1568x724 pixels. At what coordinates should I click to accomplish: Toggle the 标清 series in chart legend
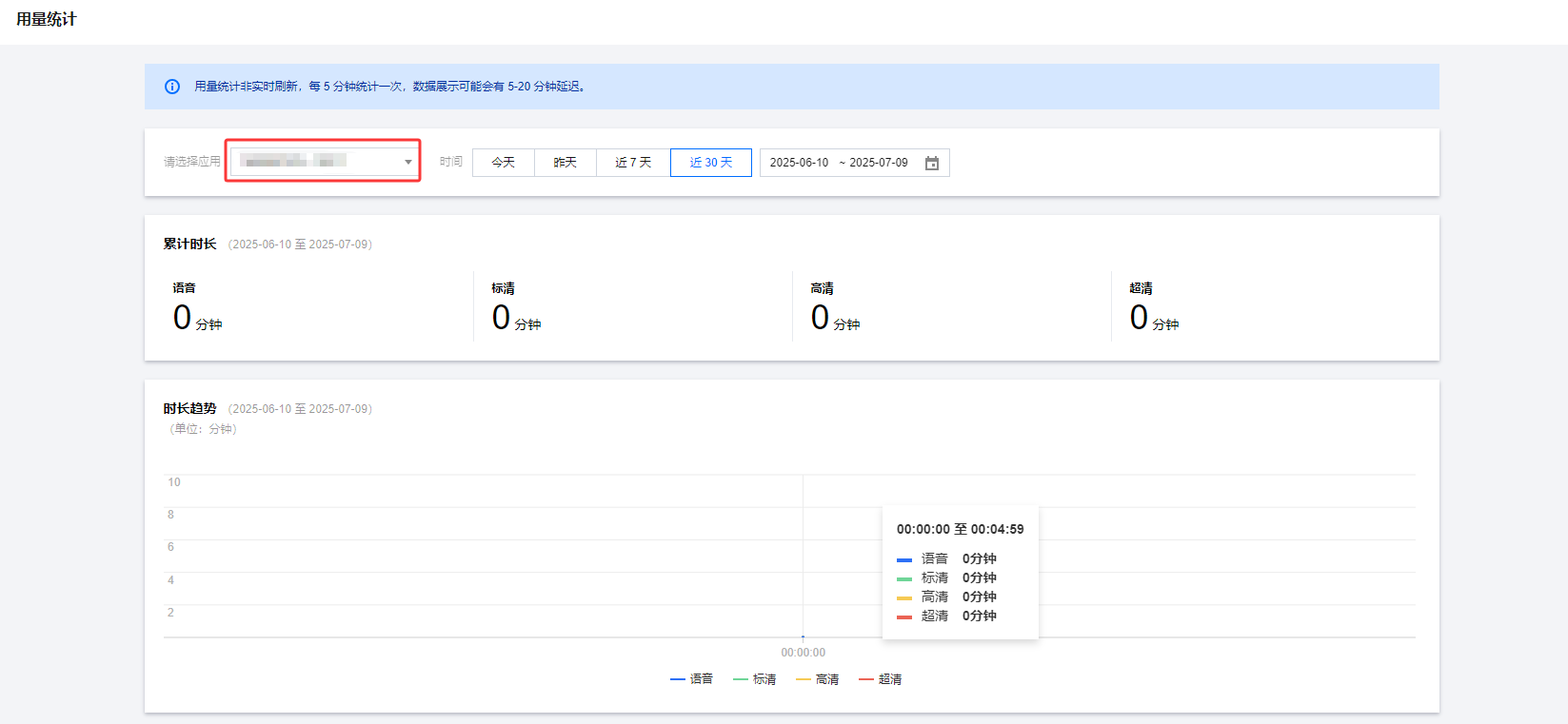point(755,679)
